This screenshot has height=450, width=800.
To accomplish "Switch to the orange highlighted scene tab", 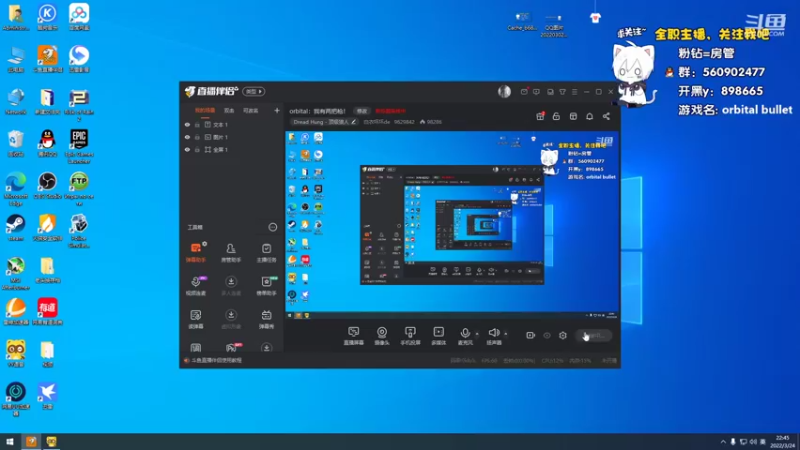I will pyautogui.click(x=205, y=110).
